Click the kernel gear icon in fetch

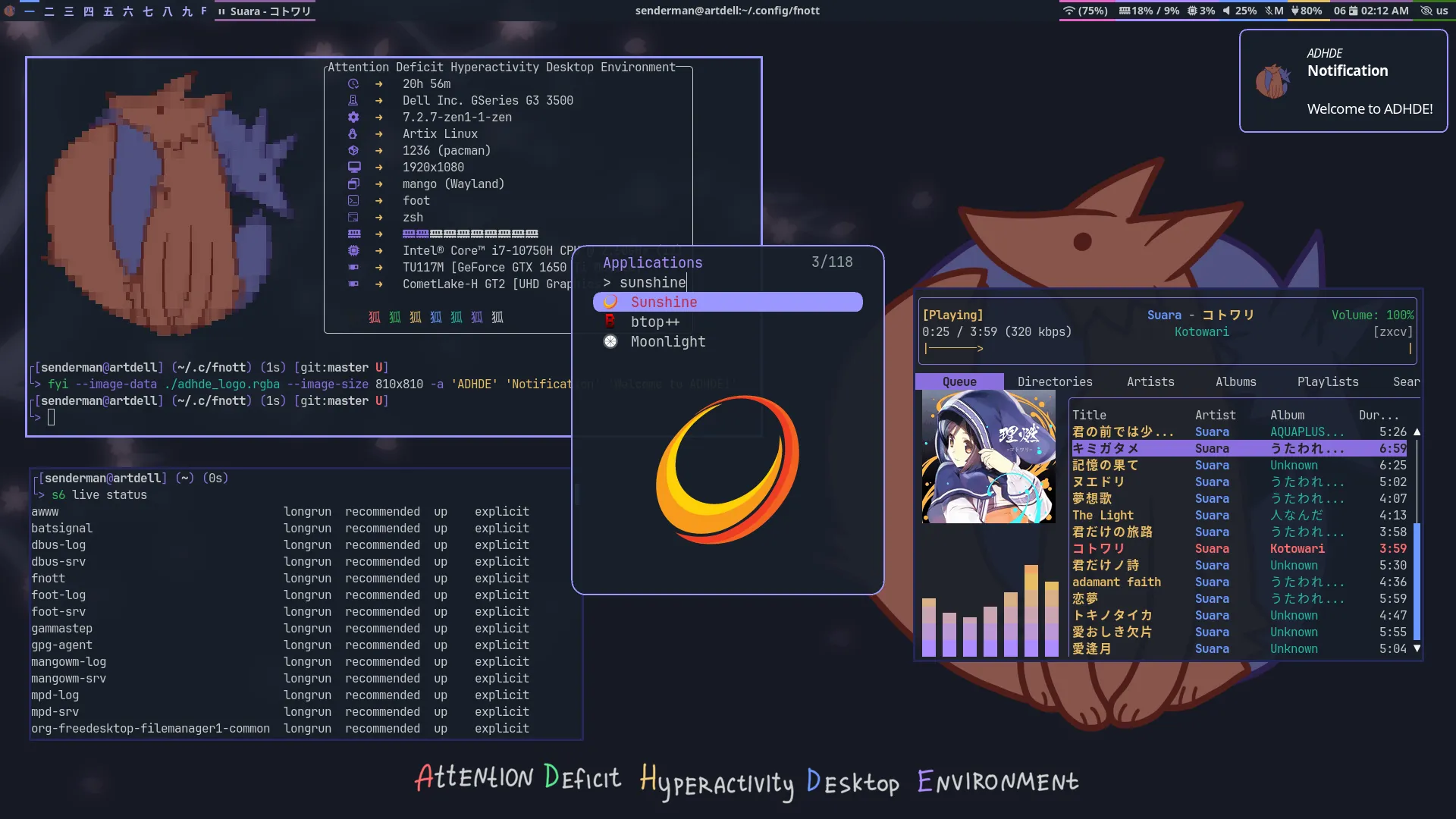353,118
